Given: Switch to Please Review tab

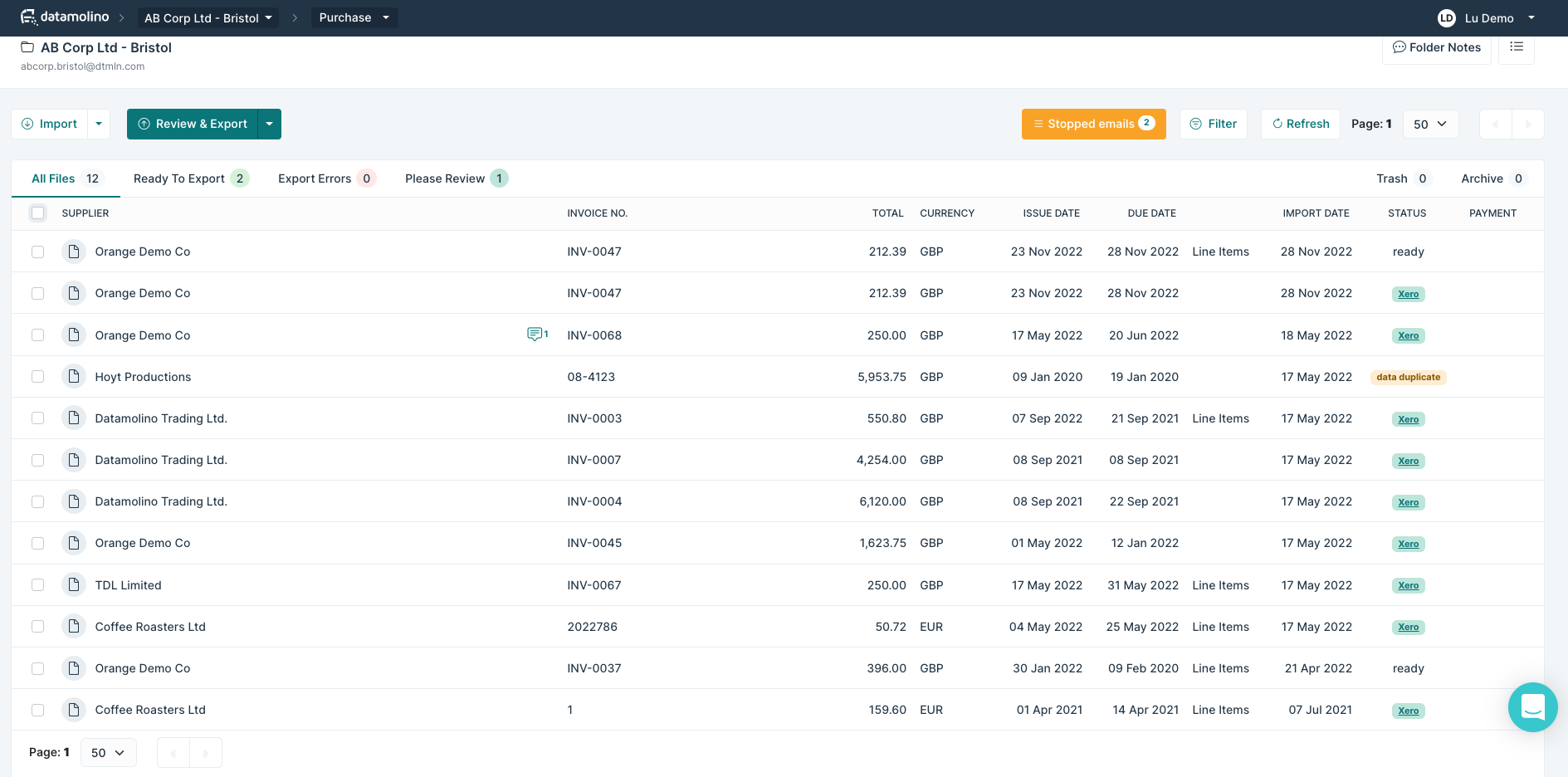Looking at the screenshot, I should click(x=457, y=178).
